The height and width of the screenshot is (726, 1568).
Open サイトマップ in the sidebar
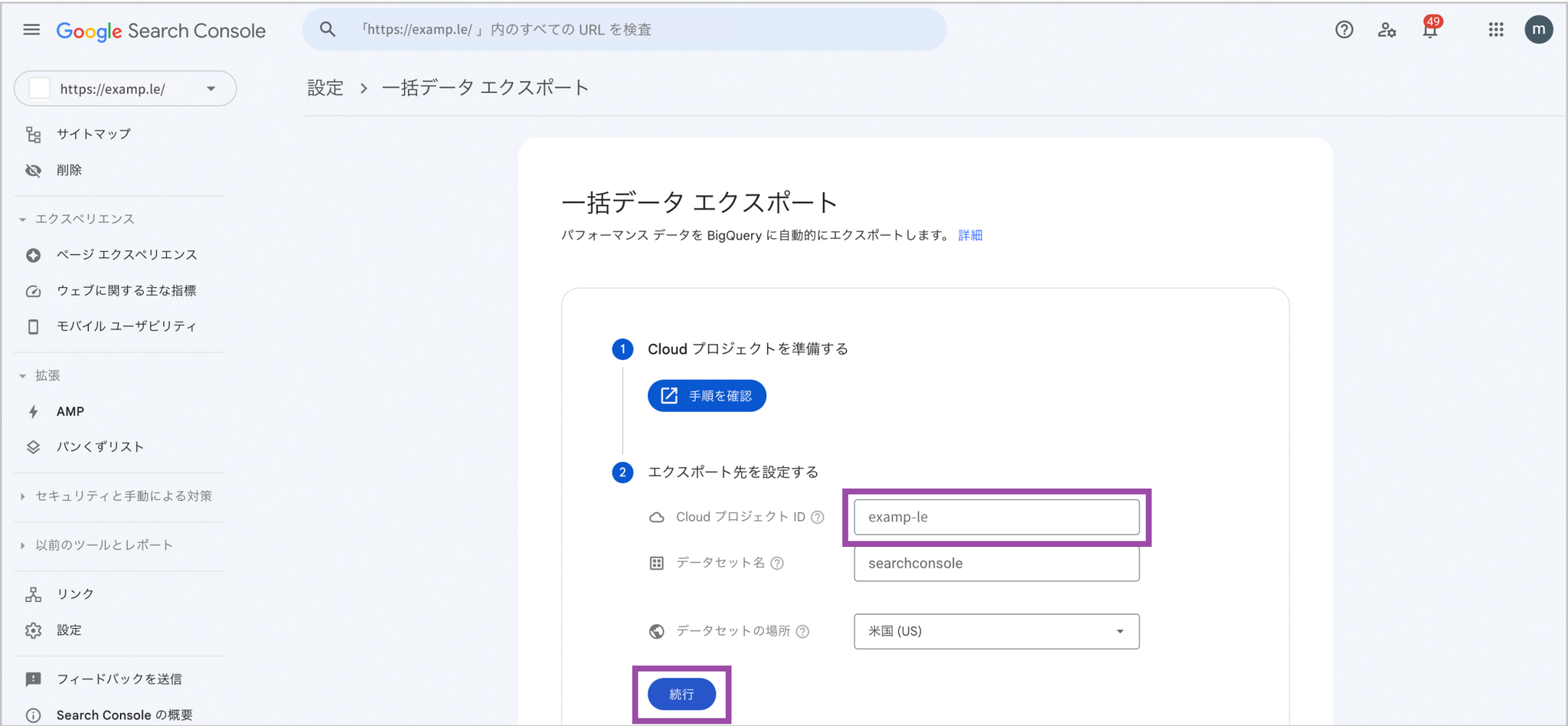pyautogui.click(x=93, y=134)
